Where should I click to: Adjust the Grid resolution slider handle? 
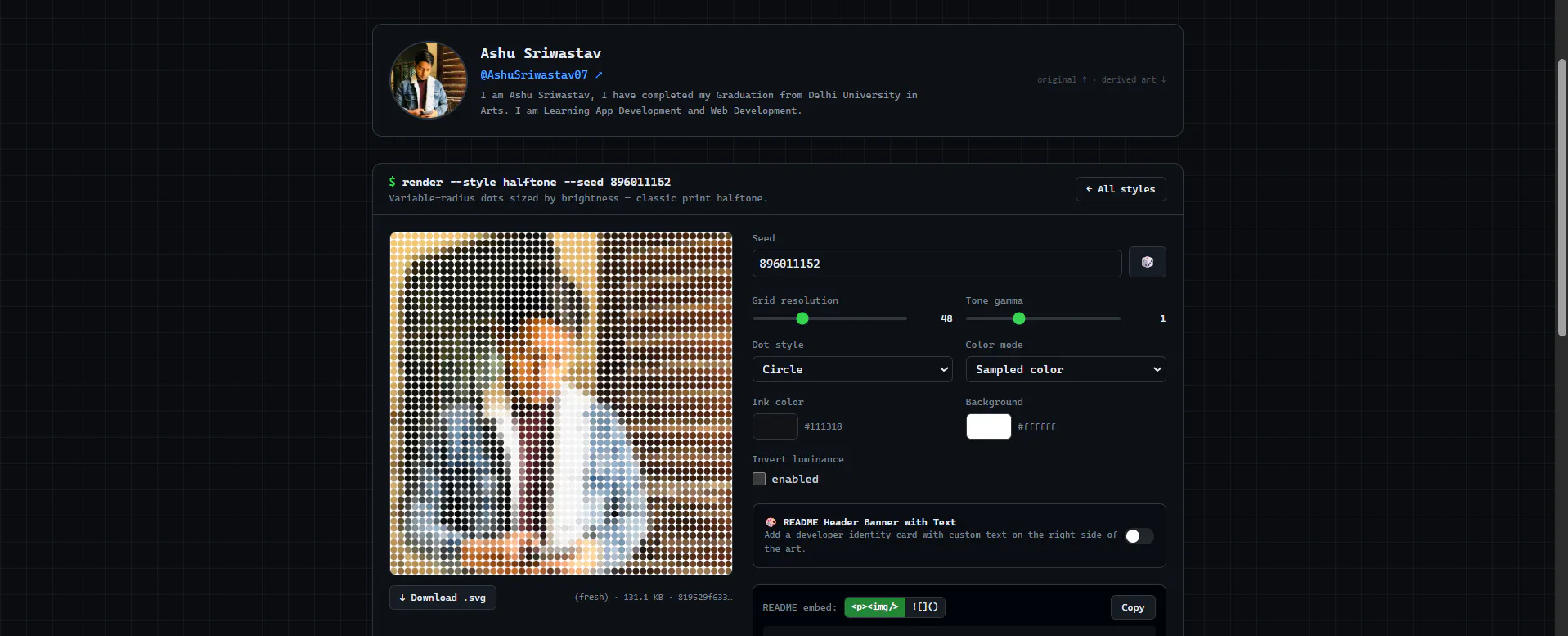802,318
